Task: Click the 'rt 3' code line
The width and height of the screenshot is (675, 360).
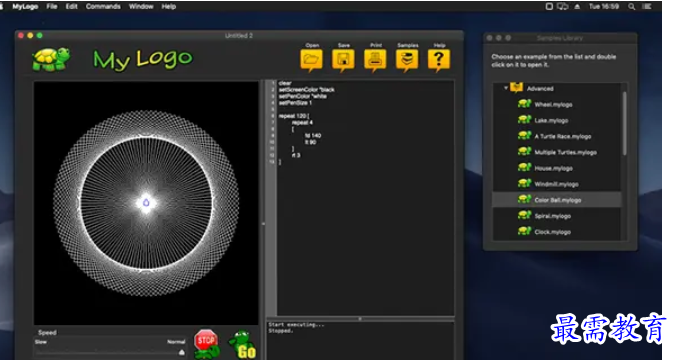Action: pyautogui.click(x=296, y=155)
